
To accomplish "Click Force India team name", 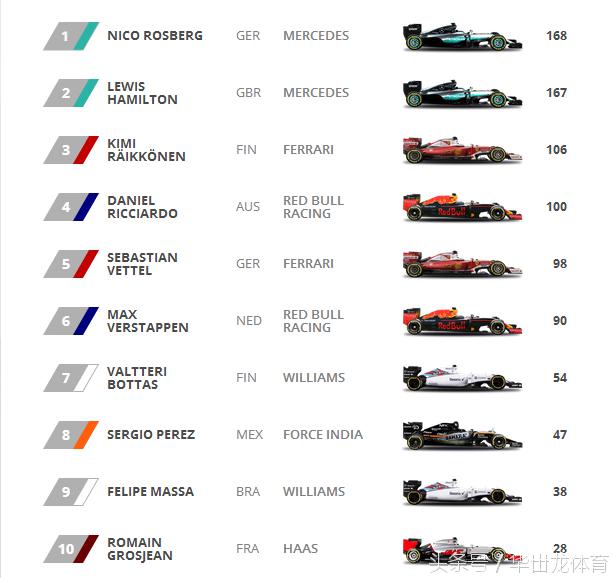I will [322, 435].
